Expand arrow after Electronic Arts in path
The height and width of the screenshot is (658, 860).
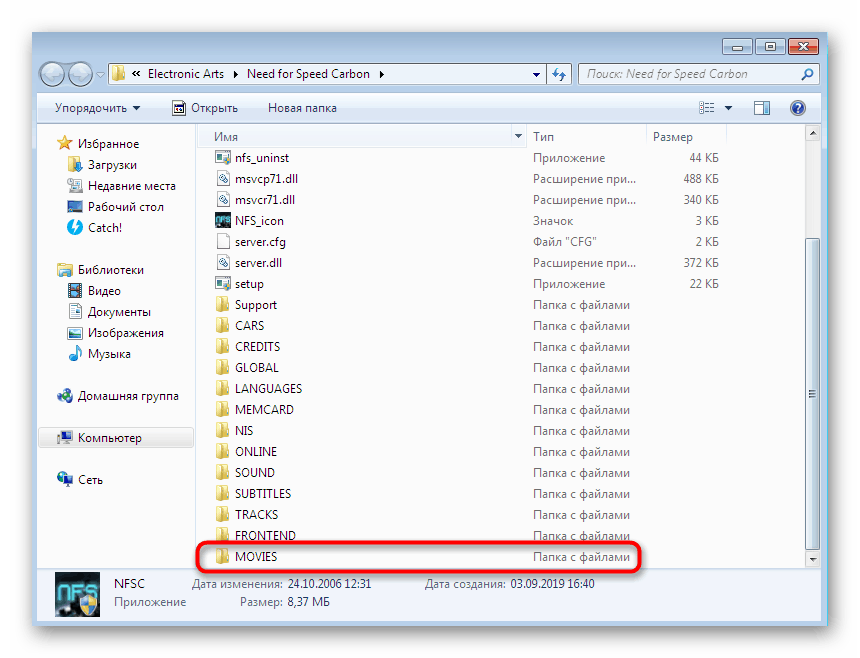[236, 75]
